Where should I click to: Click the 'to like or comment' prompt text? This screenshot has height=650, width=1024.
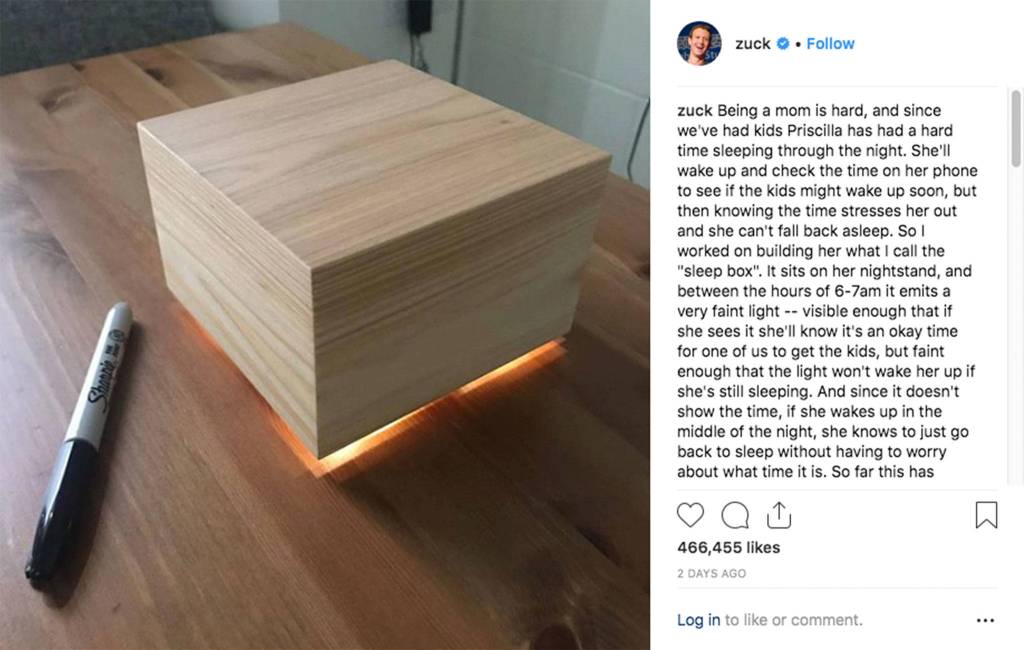793,620
